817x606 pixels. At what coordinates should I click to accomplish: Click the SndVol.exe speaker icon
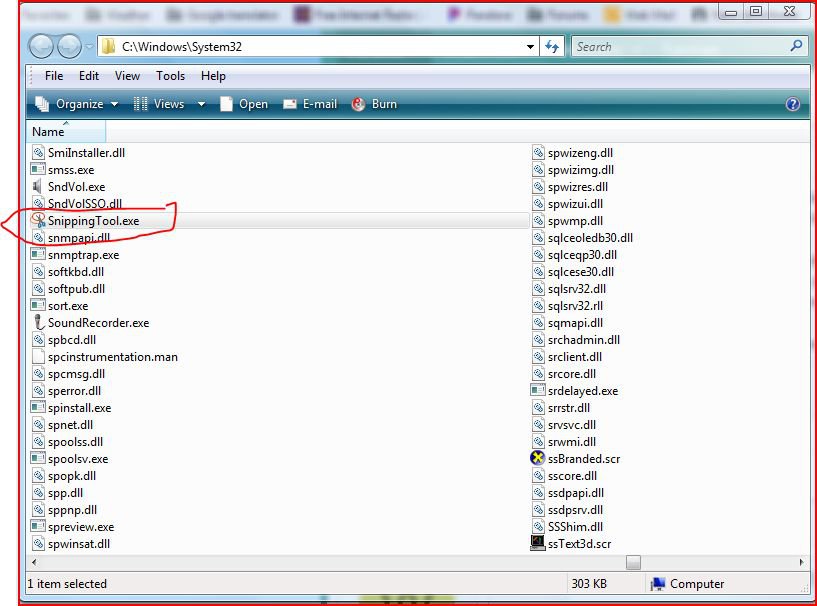click(x=37, y=186)
